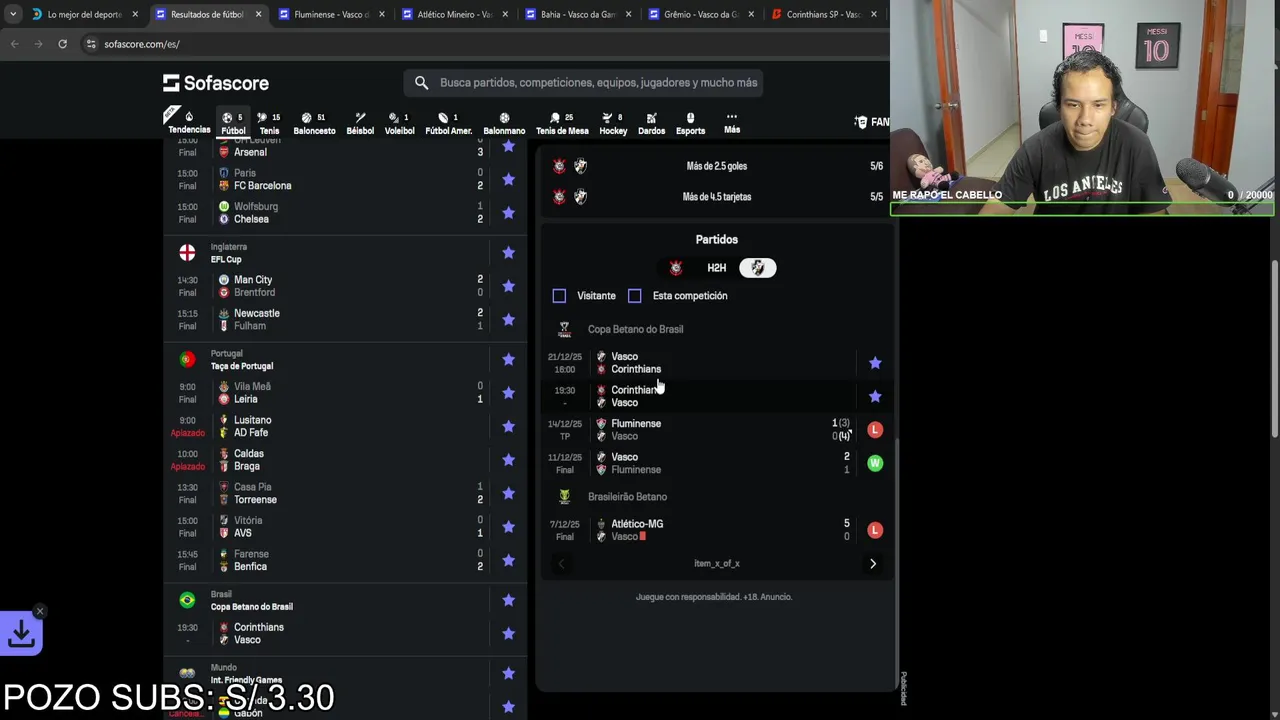Click the search magnifier icon
Viewport: 1280px width, 720px height.
[x=421, y=83]
